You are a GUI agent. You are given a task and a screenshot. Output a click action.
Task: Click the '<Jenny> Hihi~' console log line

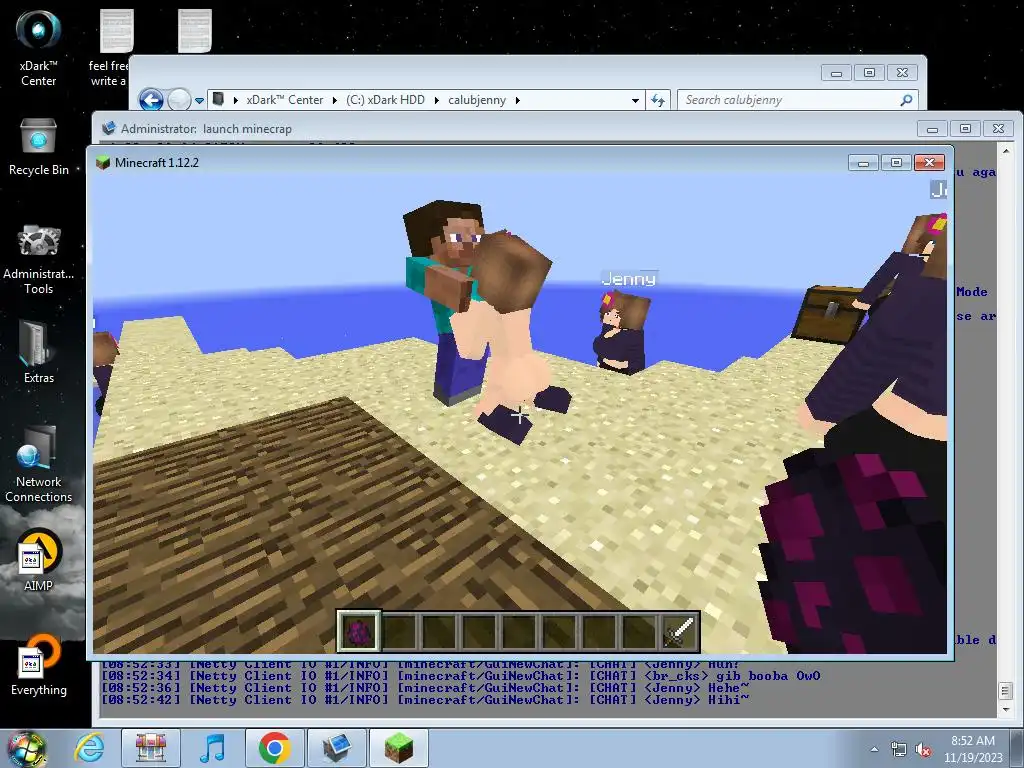(x=425, y=699)
